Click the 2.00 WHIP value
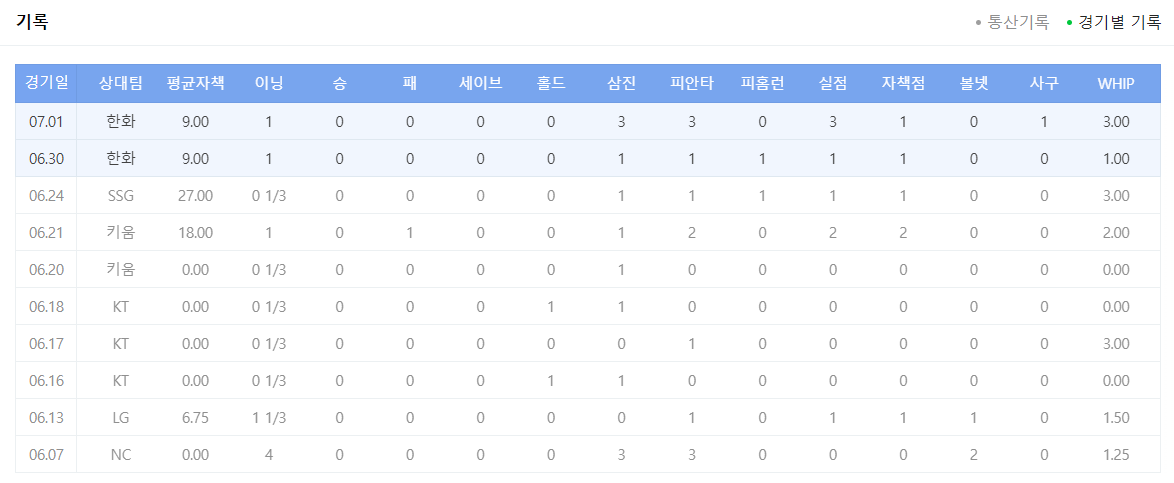The height and width of the screenshot is (483, 1174). [1116, 232]
